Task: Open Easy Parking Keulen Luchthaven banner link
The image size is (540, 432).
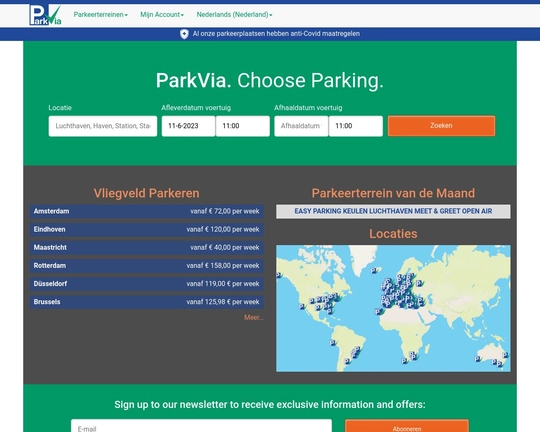Action: (x=393, y=211)
